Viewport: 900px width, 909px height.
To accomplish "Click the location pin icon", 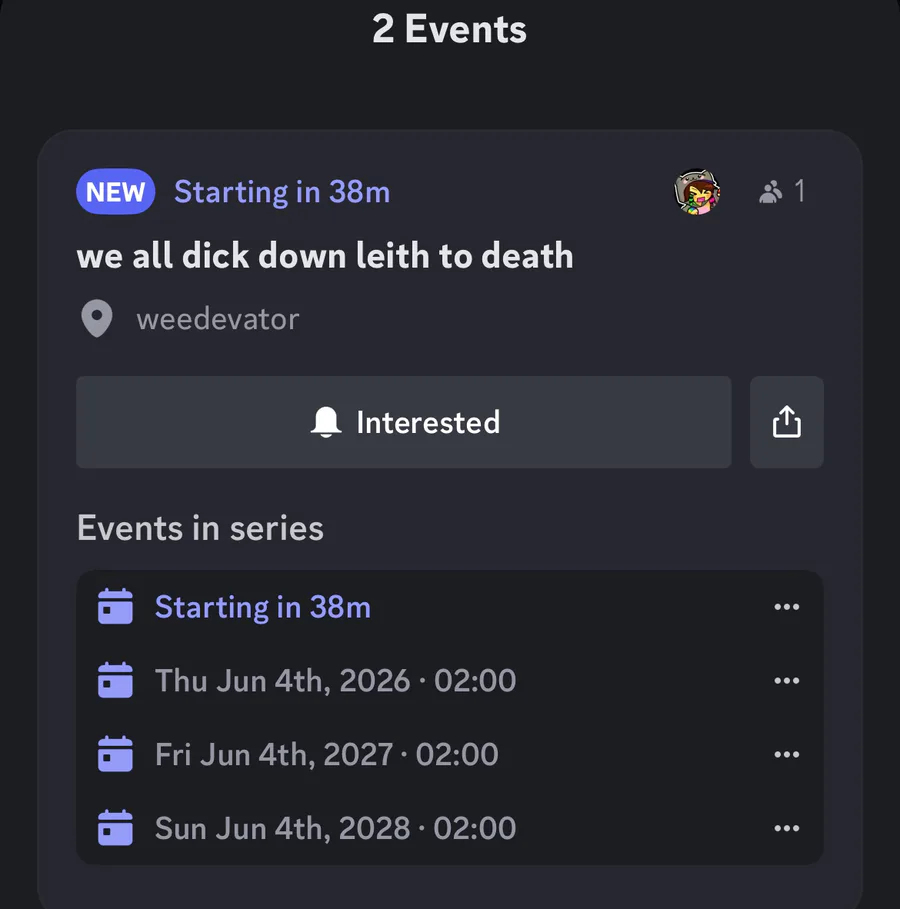I will click(x=96, y=320).
